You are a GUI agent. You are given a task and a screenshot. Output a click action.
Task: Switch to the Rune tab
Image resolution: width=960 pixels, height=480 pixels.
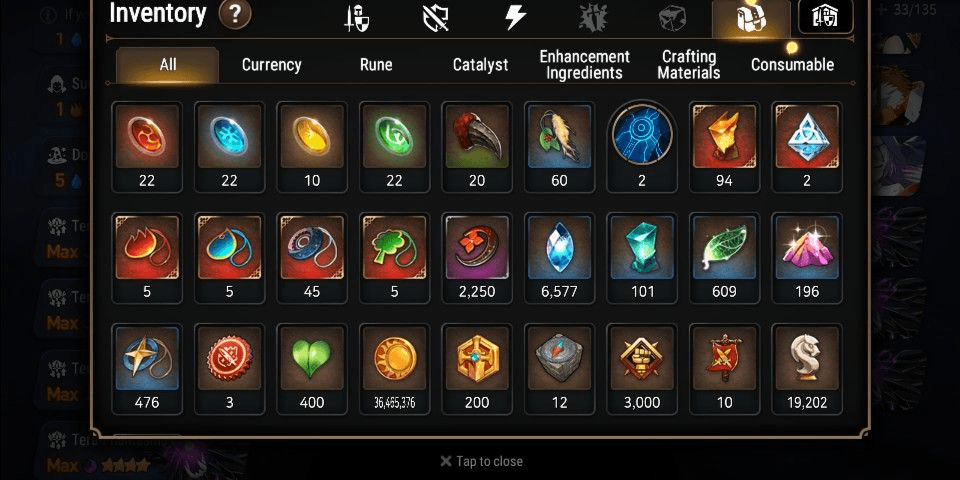376,65
